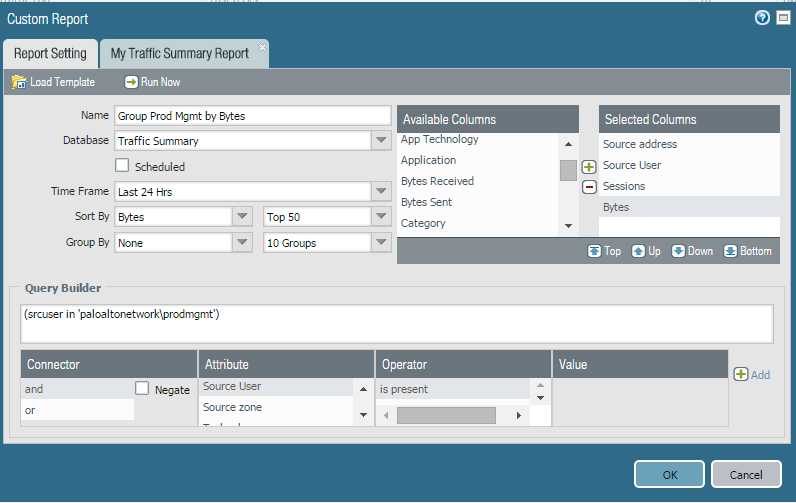Click the Operator list horizontal scrollbar
Image resolution: width=796 pixels, height=503 pixels.
[x=446, y=414]
